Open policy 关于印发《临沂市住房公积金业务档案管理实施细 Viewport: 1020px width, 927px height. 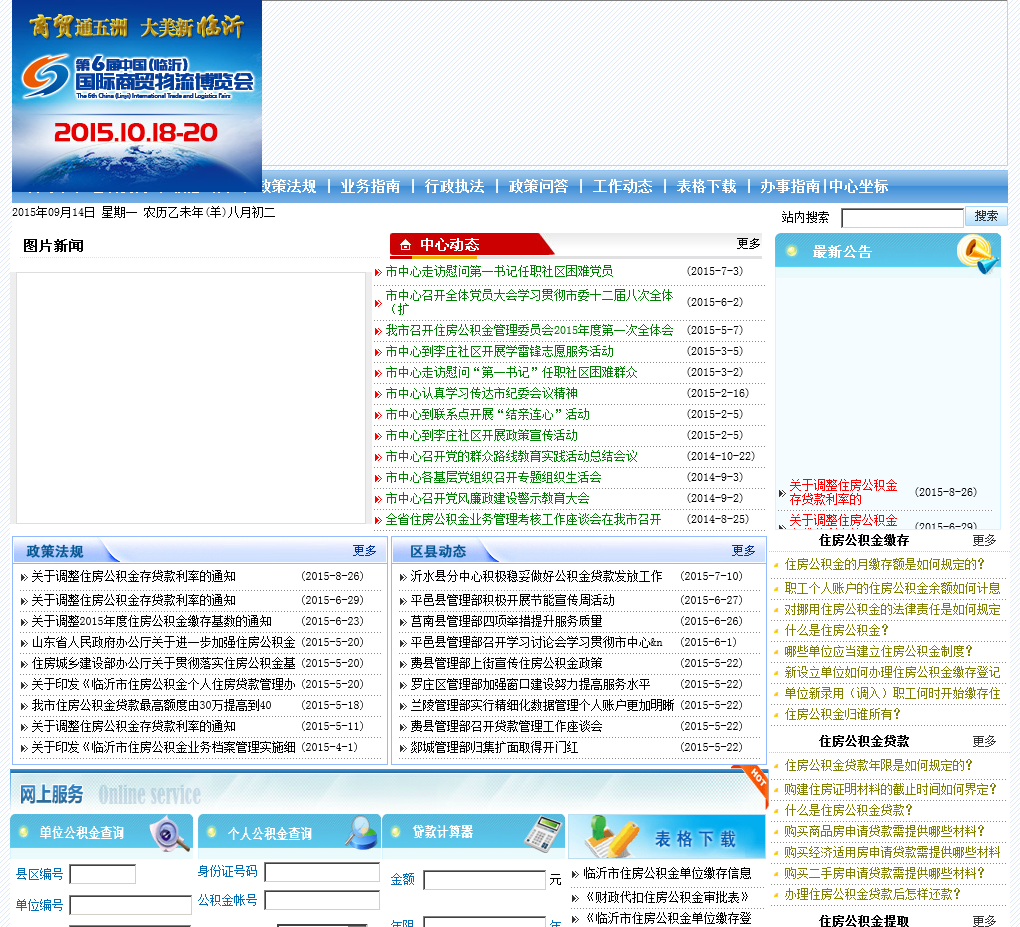[x=163, y=747]
